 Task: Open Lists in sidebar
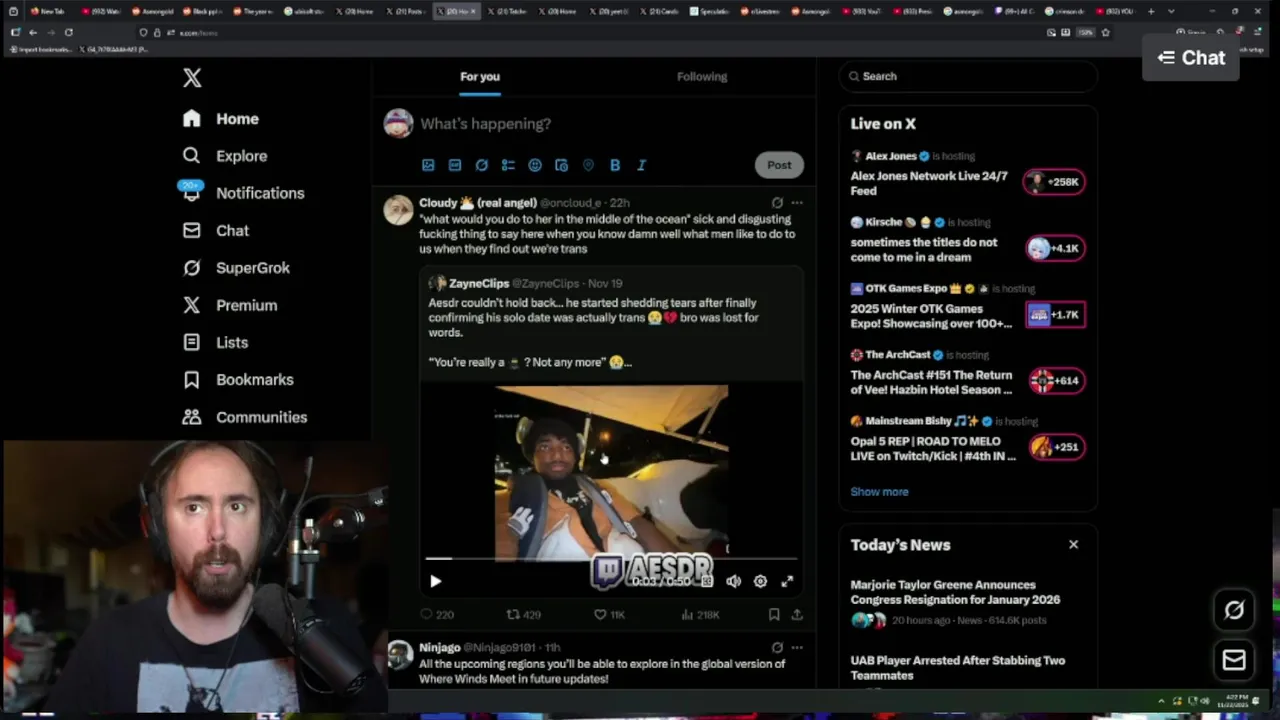pyautogui.click(x=215, y=342)
